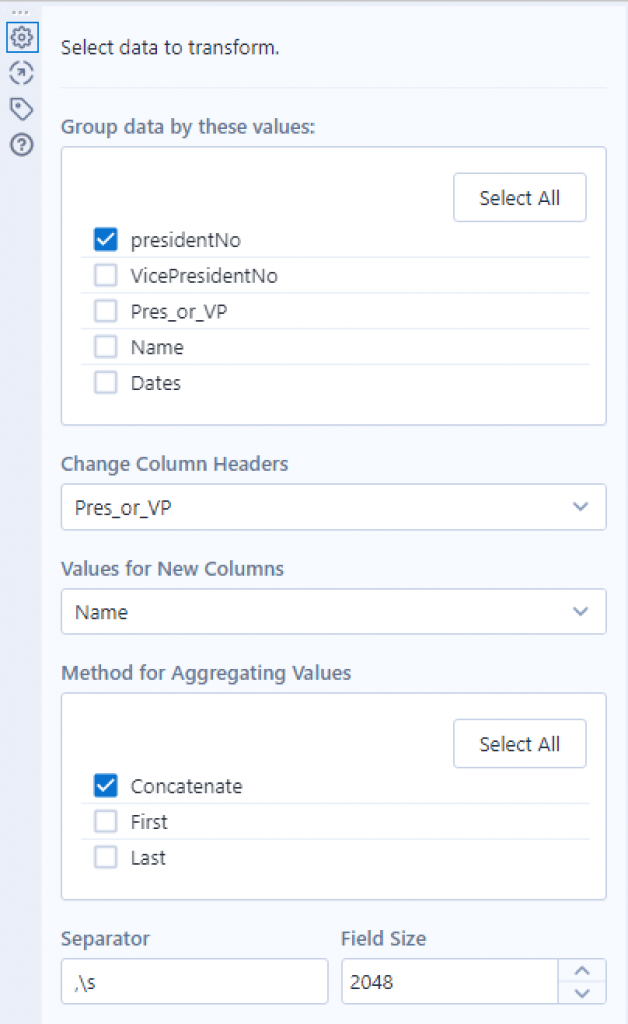Decrease Field Size with down arrow

click(x=584, y=993)
